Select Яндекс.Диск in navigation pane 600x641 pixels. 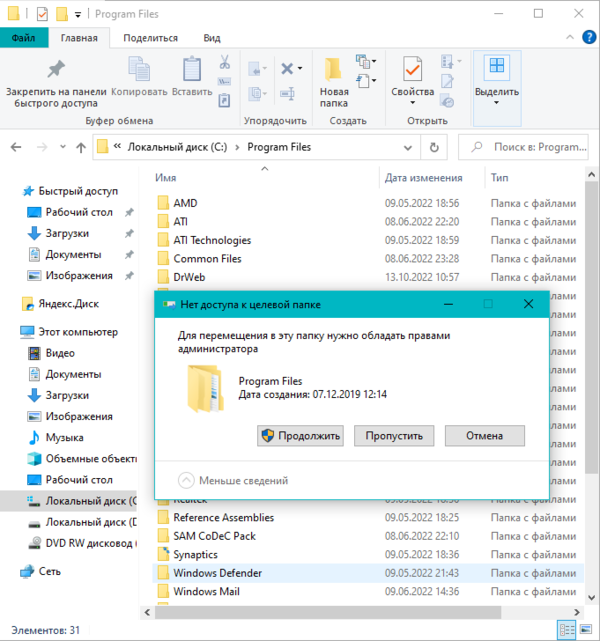[x=69, y=303]
